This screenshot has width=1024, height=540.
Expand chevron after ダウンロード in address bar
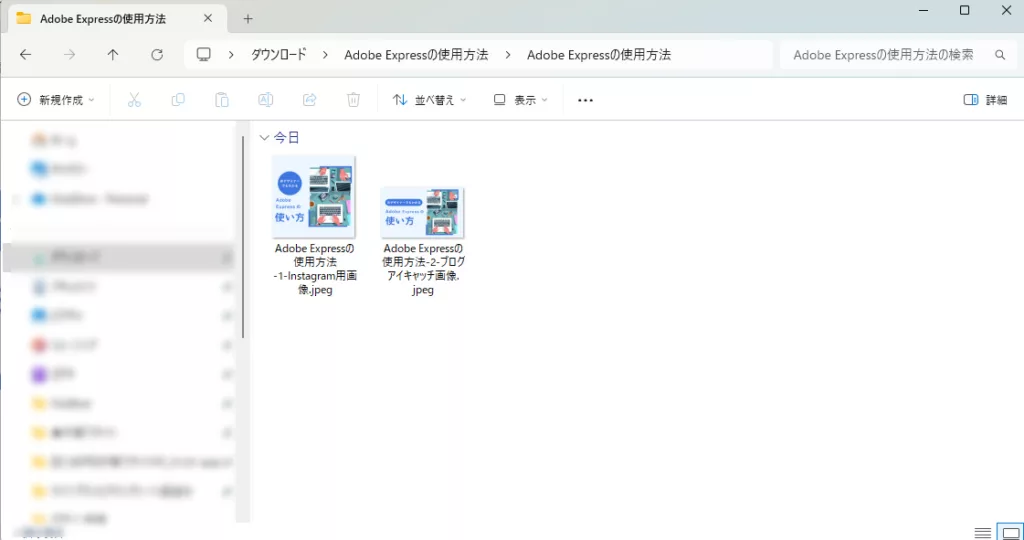pos(325,55)
